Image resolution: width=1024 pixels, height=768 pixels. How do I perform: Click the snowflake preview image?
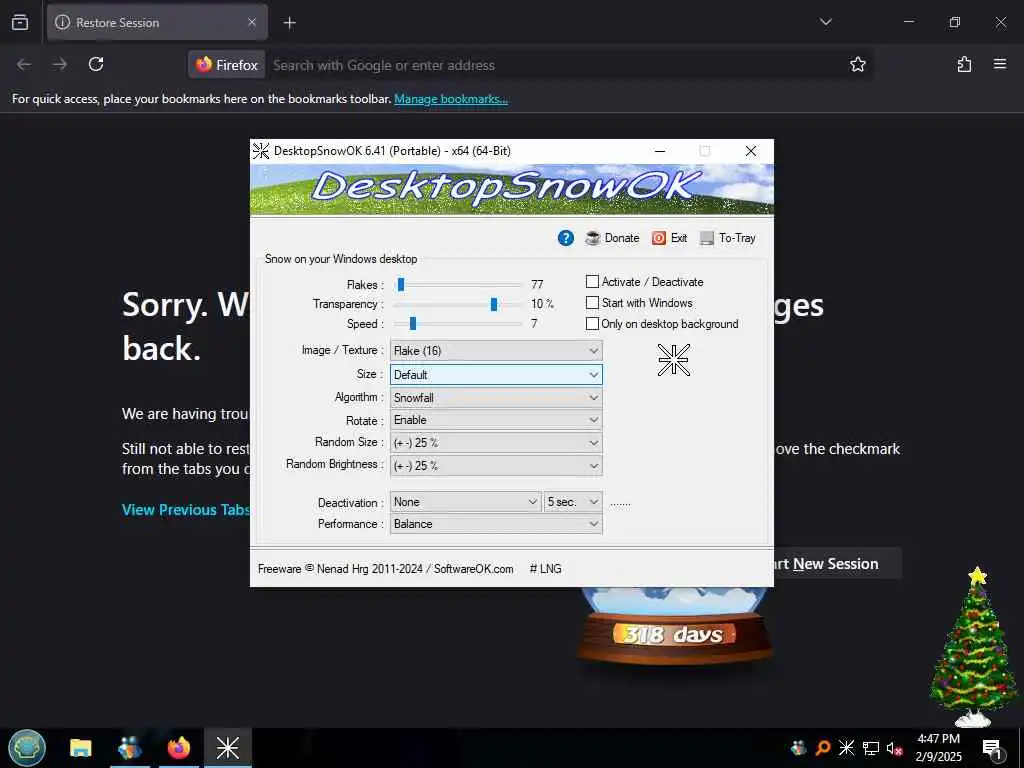coord(673,360)
